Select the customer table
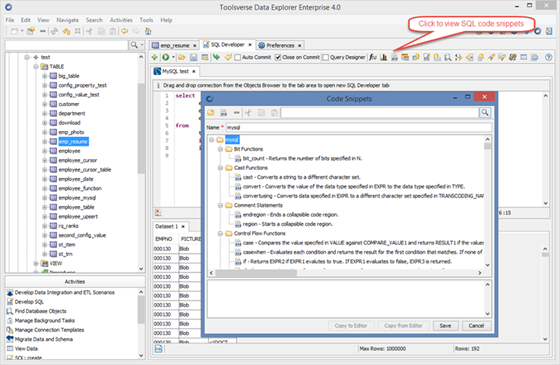Image resolution: width=560 pixels, height=365 pixels. tap(69, 104)
